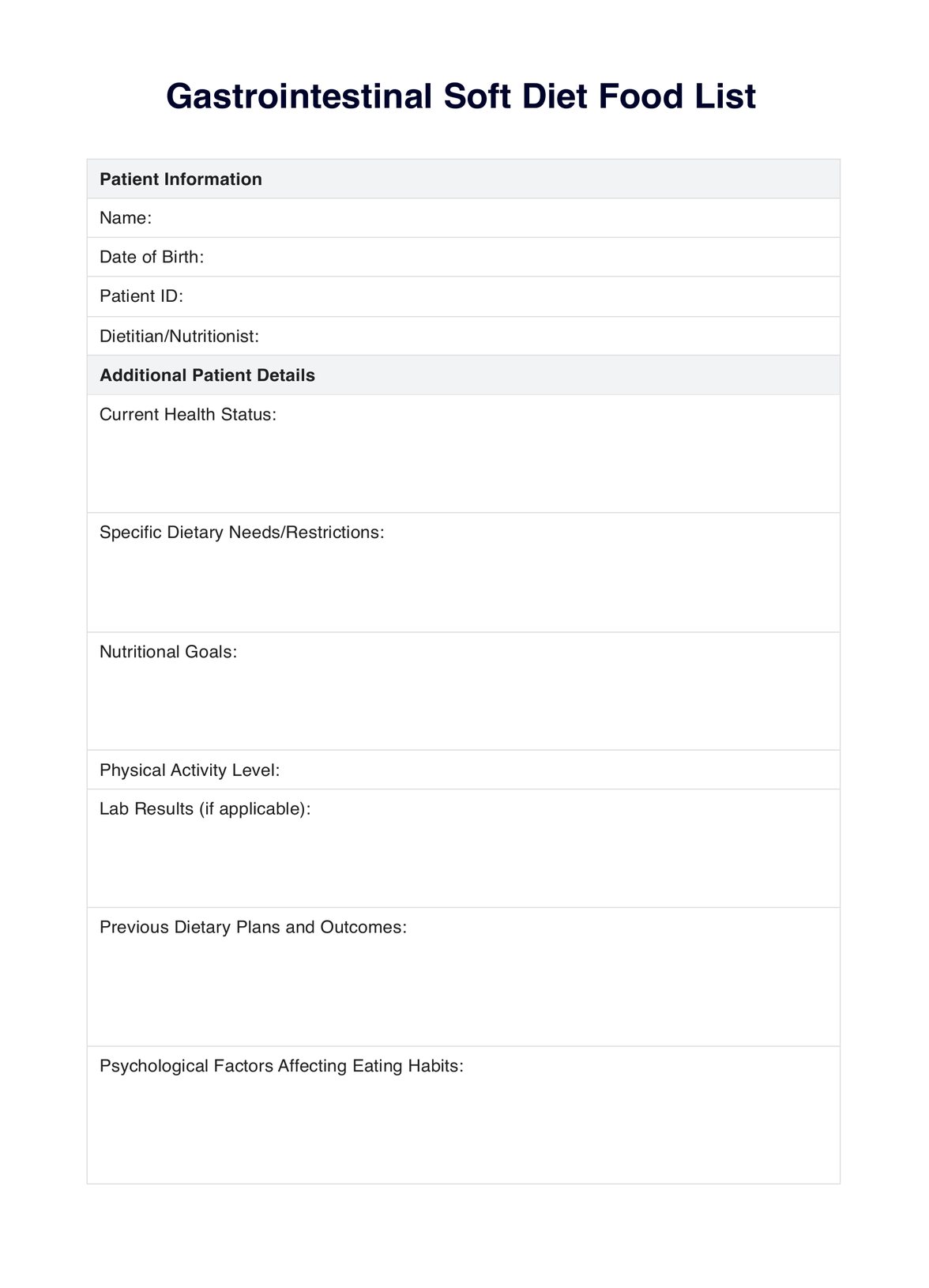Click blank writing area beneath Nutritional Goals
Screen dimensions: 929x1288
(x=463, y=707)
